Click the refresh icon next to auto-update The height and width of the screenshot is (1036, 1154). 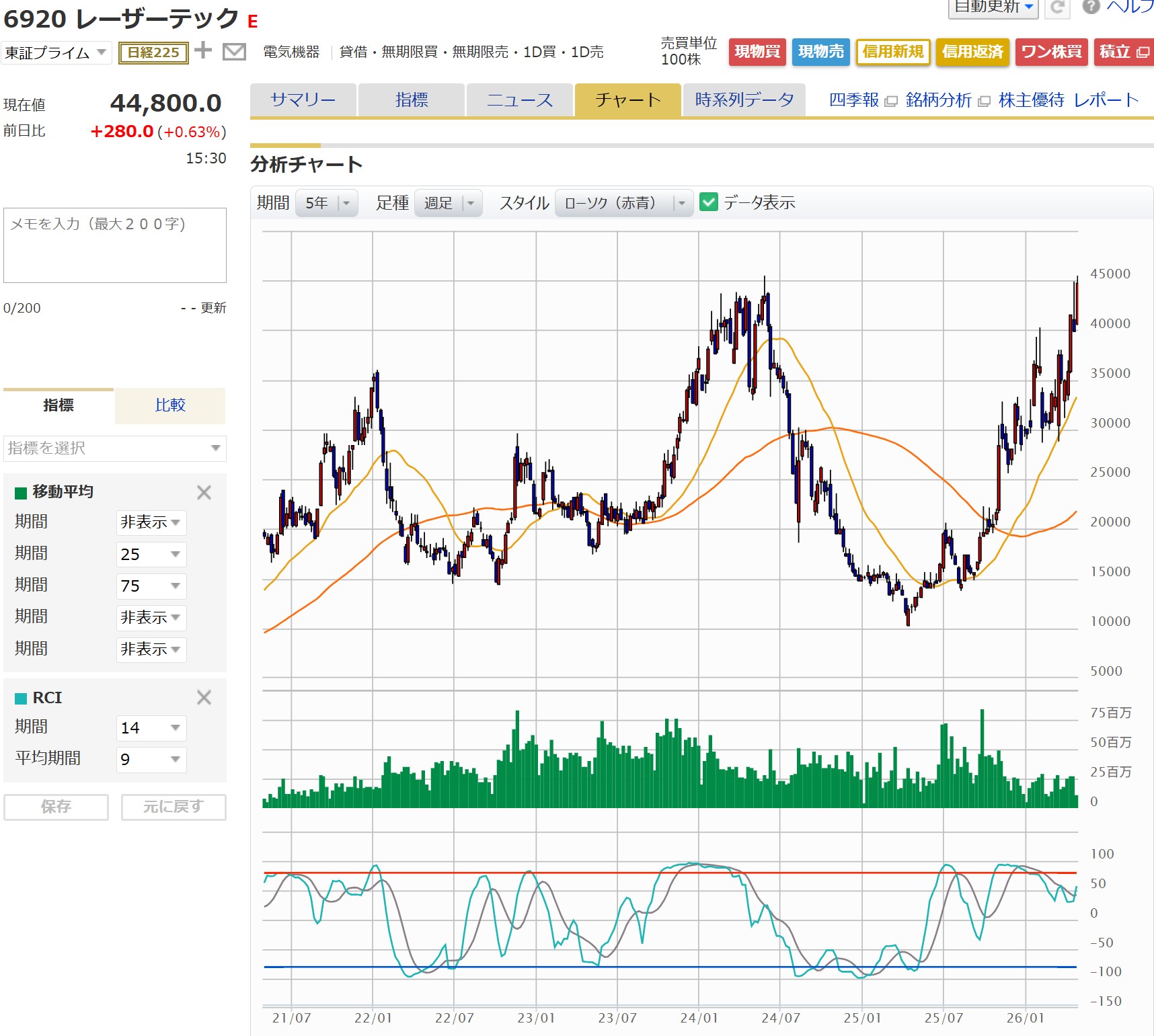[1058, 7]
